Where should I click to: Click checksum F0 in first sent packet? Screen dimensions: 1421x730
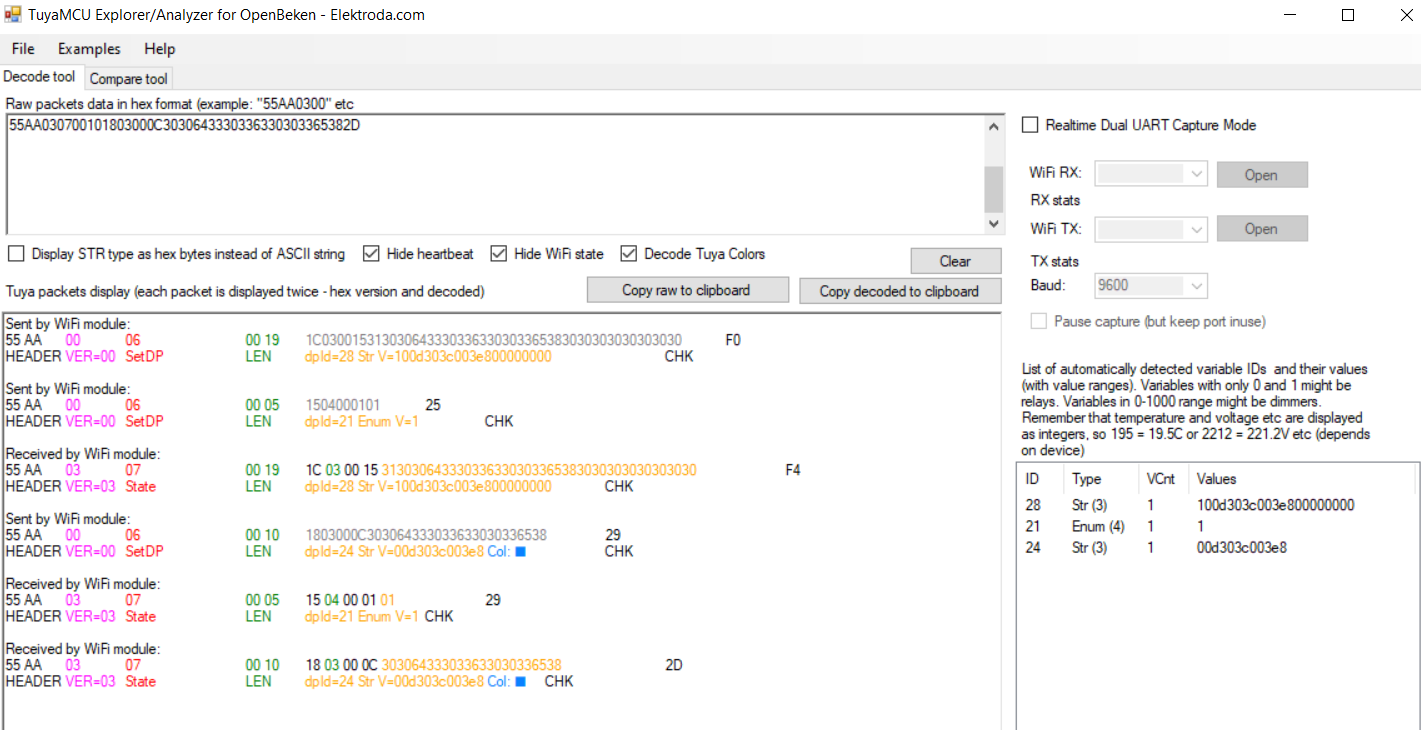pos(733,340)
